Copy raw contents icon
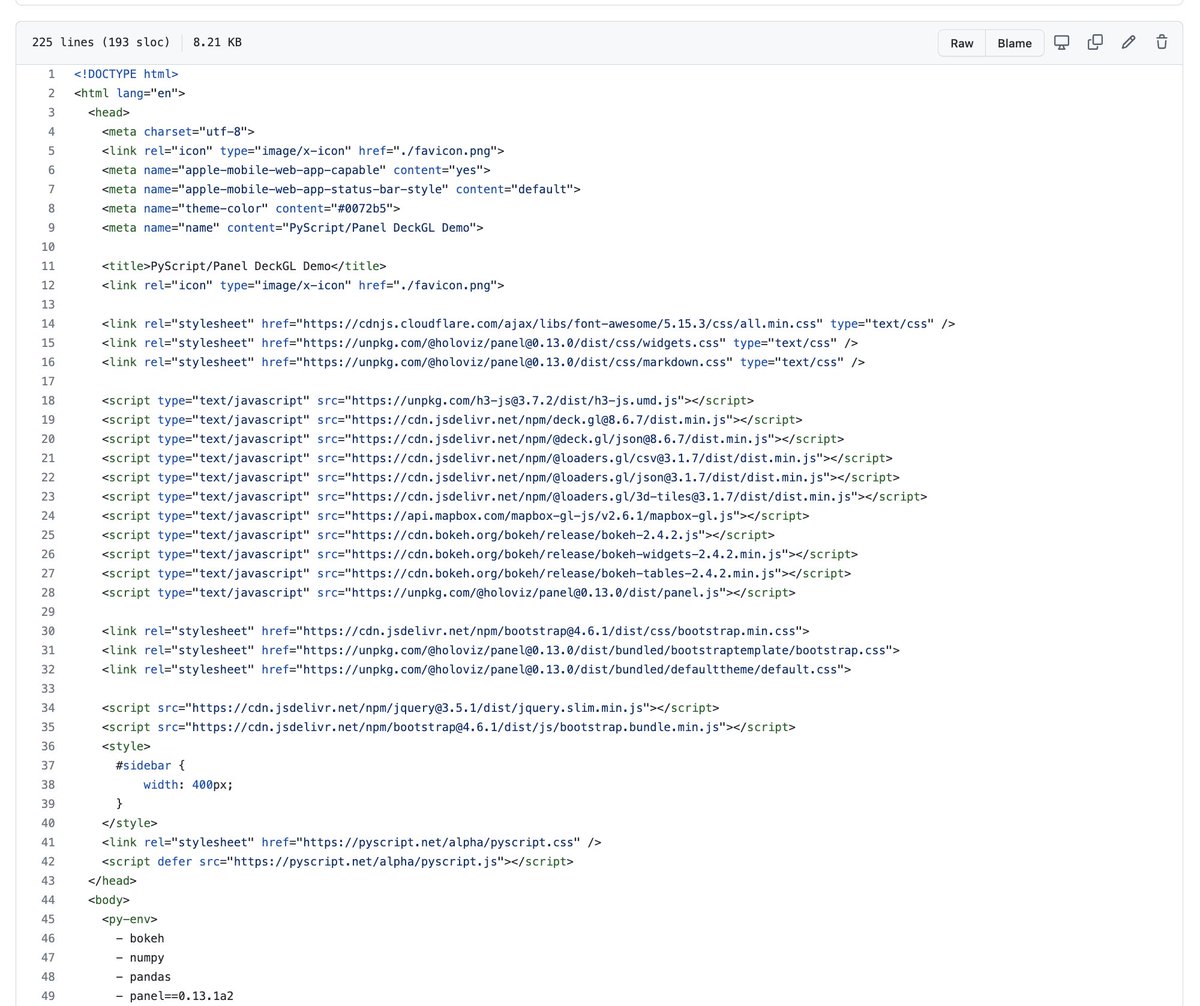The width and height of the screenshot is (1200, 1006). tap(1095, 42)
